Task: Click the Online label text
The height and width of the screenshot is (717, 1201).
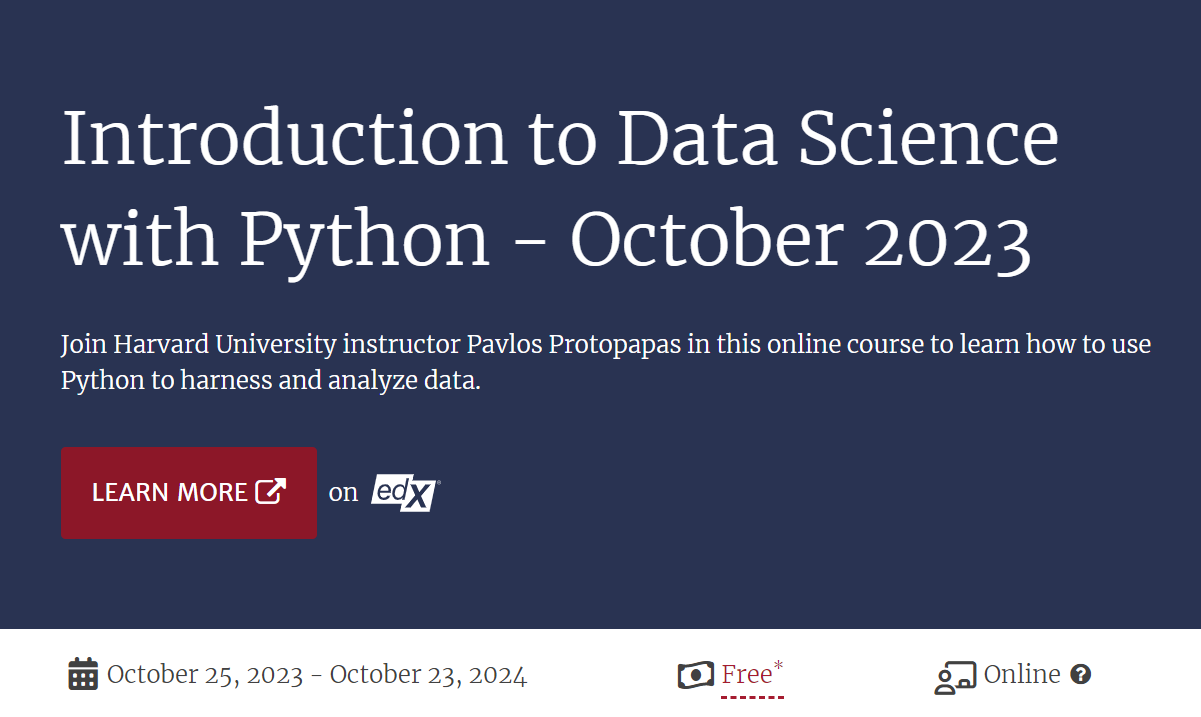Action: tap(1022, 674)
